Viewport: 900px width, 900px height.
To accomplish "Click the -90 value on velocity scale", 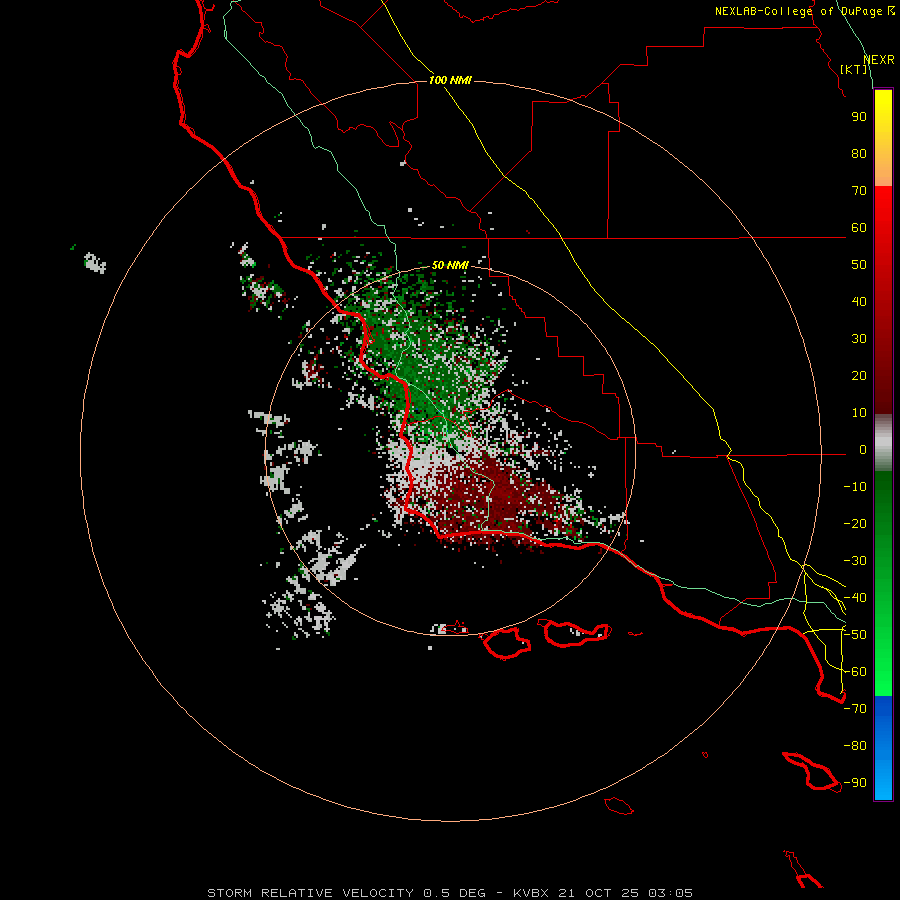I will [855, 783].
